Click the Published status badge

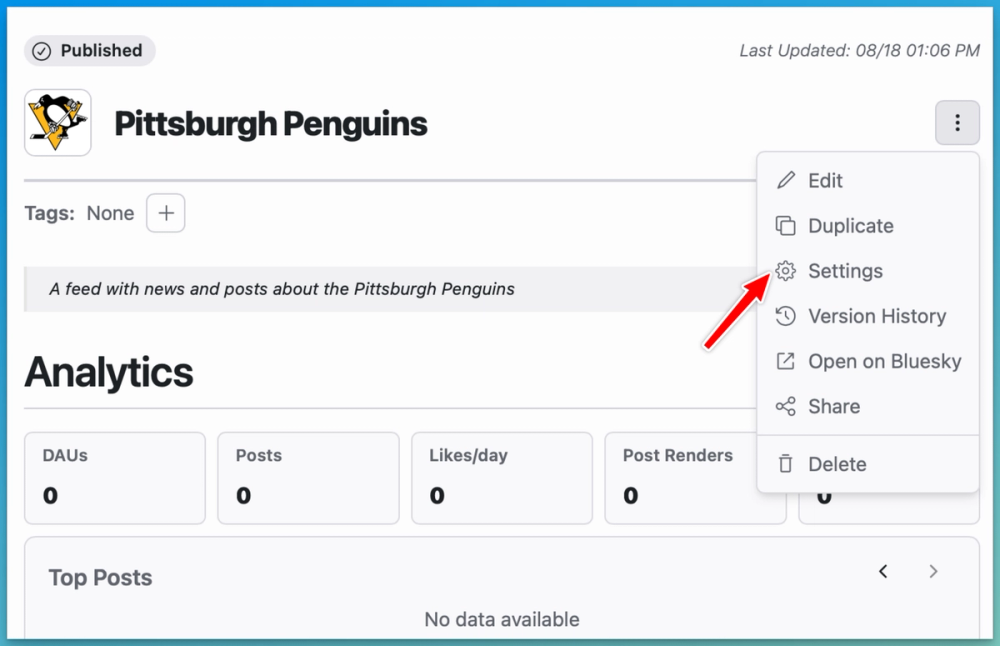pos(89,50)
